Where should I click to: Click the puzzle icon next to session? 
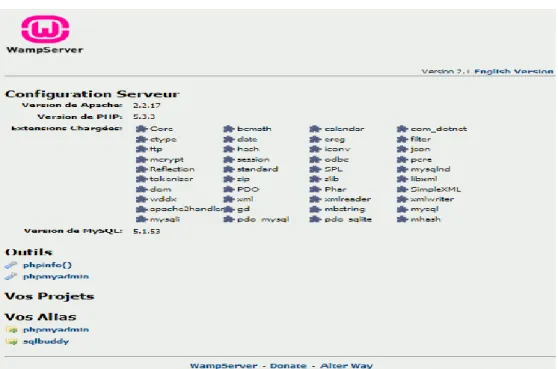click(x=229, y=159)
